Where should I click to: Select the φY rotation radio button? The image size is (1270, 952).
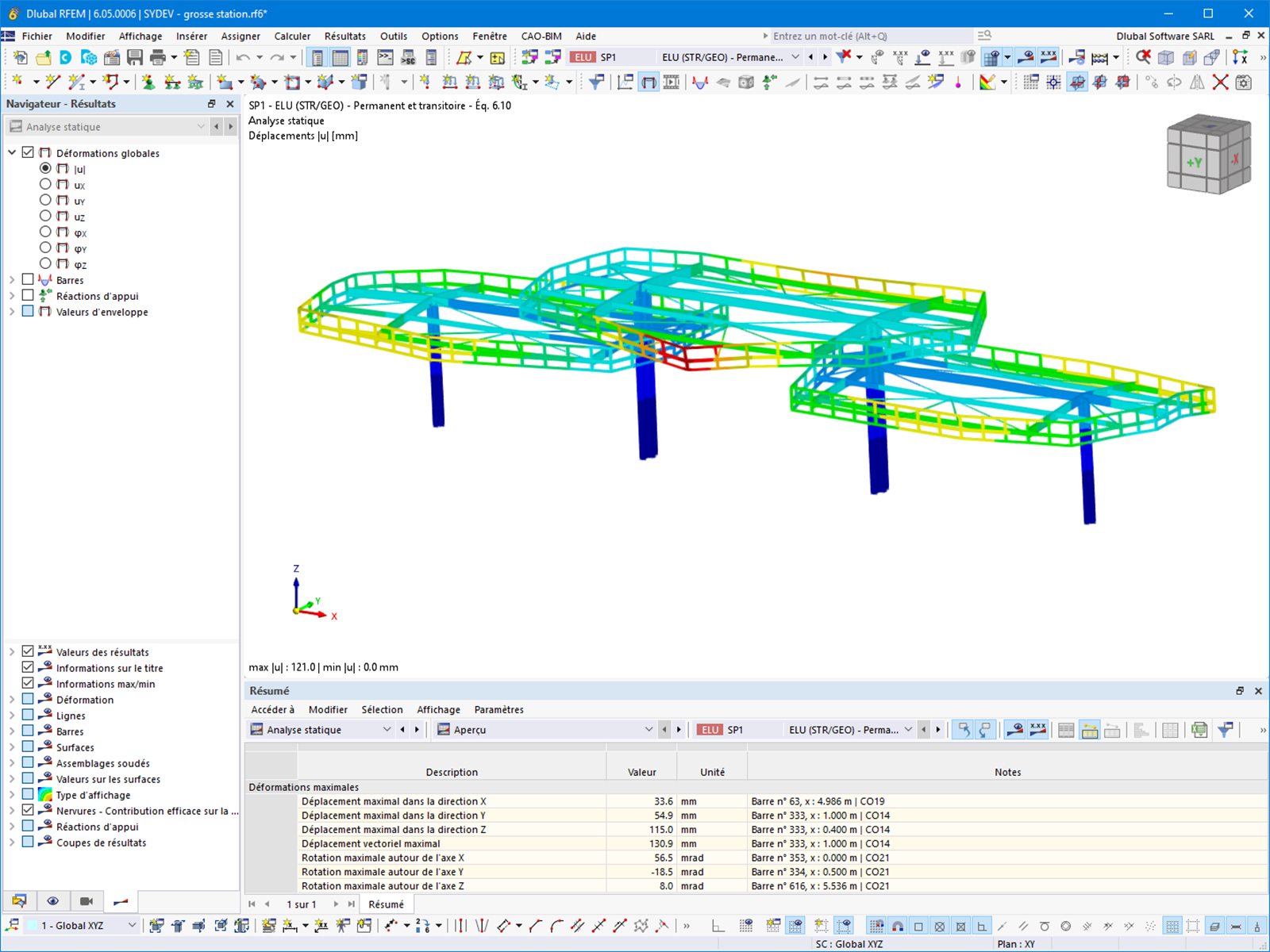(45, 248)
